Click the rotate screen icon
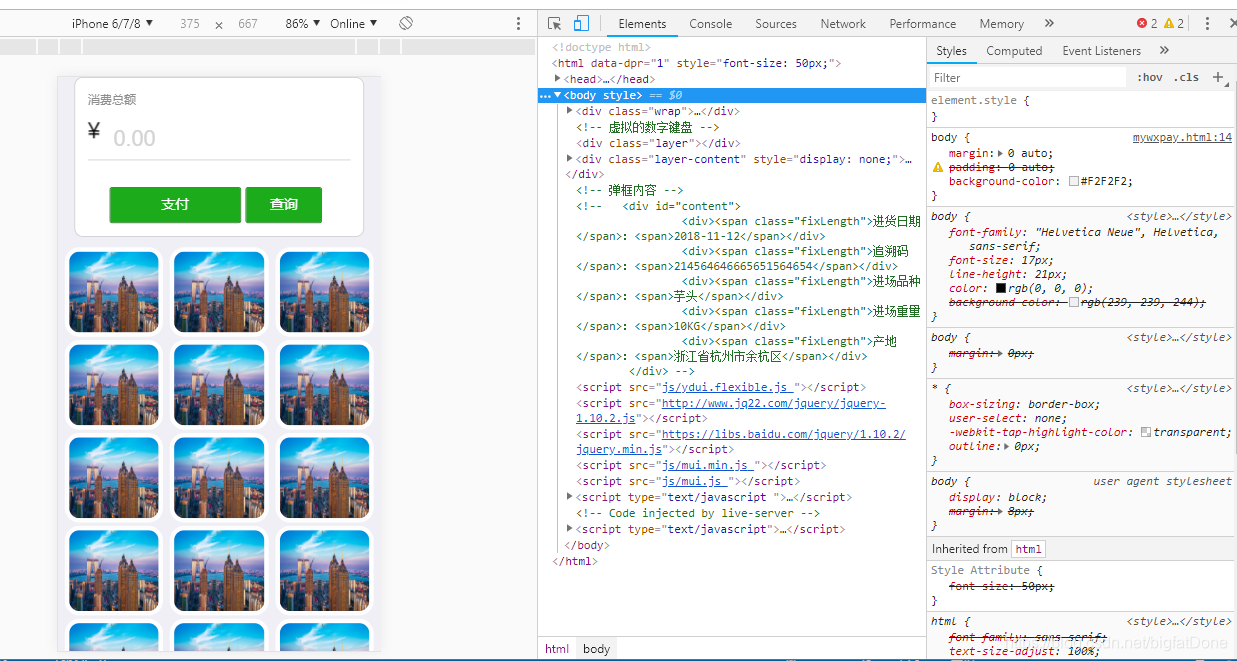 coord(406,23)
